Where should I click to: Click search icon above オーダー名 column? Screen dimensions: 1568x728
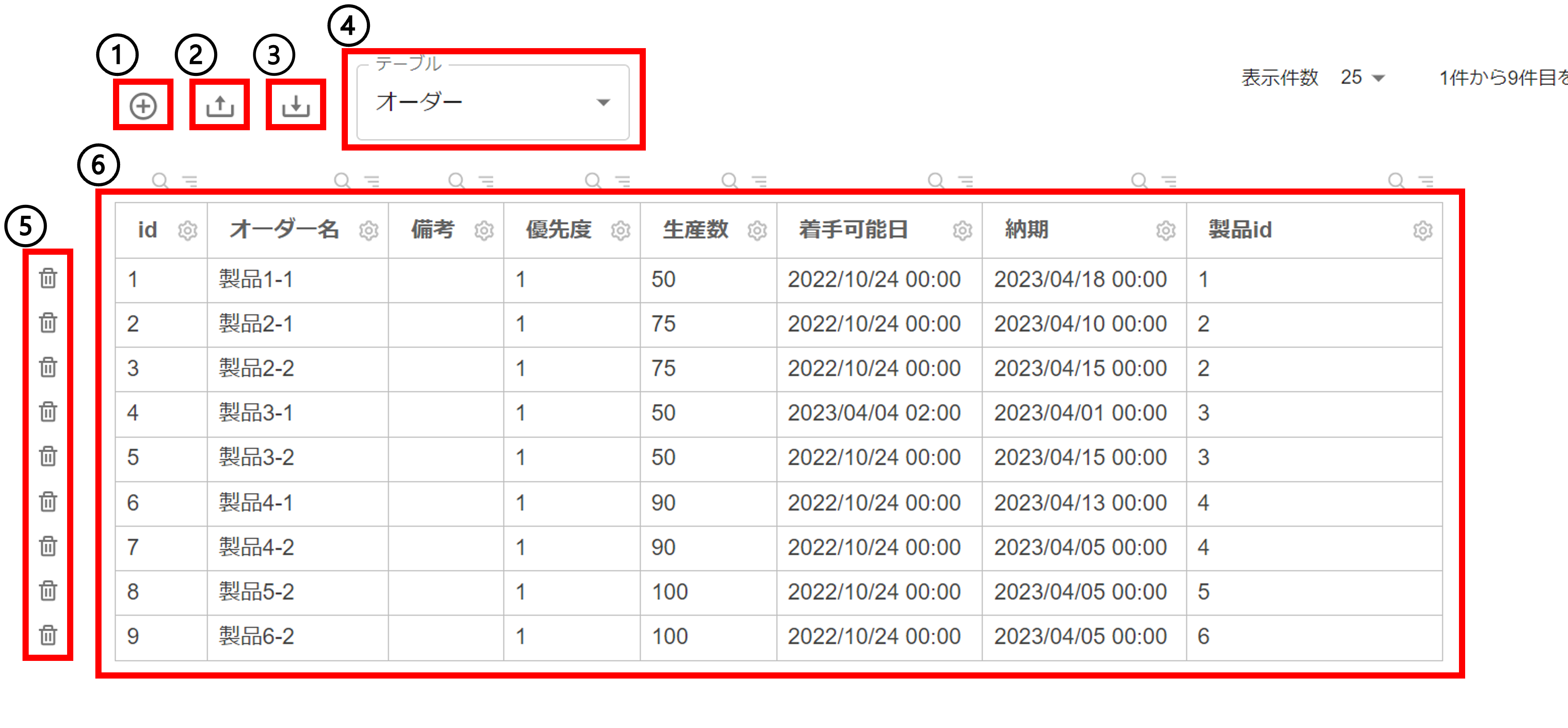pos(342,181)
